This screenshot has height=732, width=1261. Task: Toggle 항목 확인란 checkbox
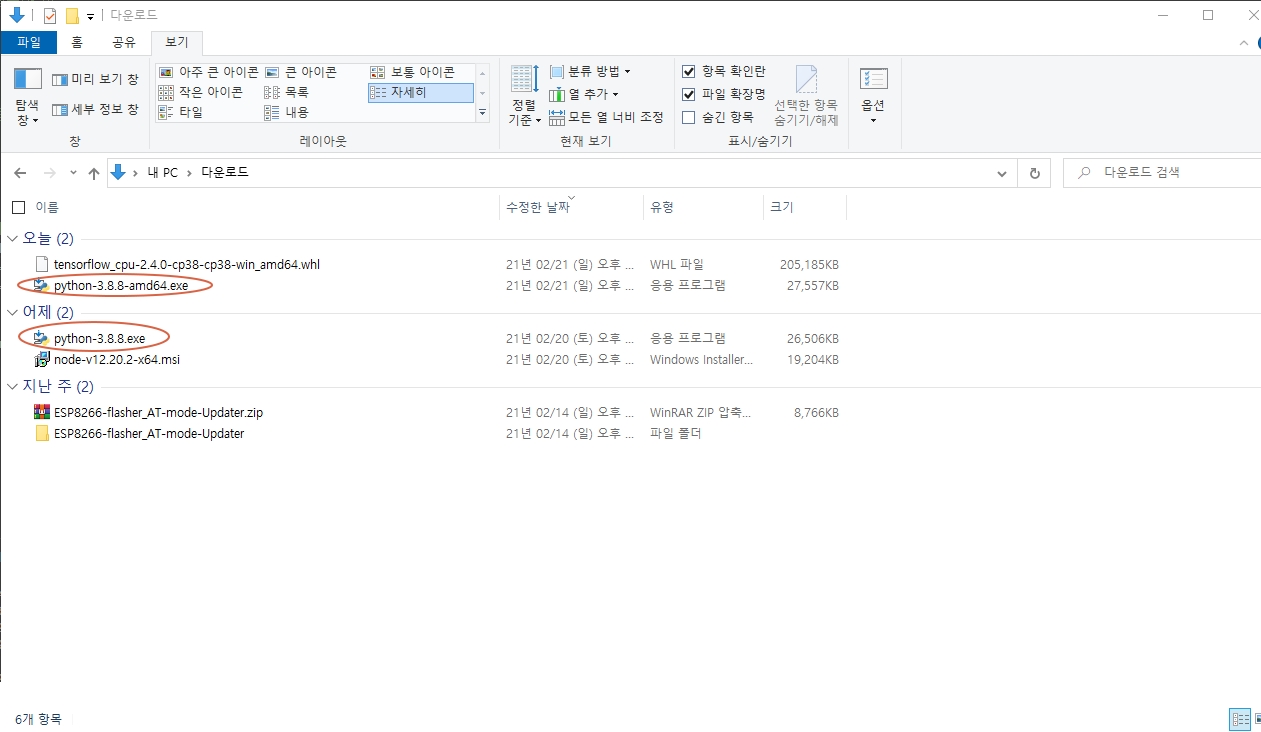688,71
